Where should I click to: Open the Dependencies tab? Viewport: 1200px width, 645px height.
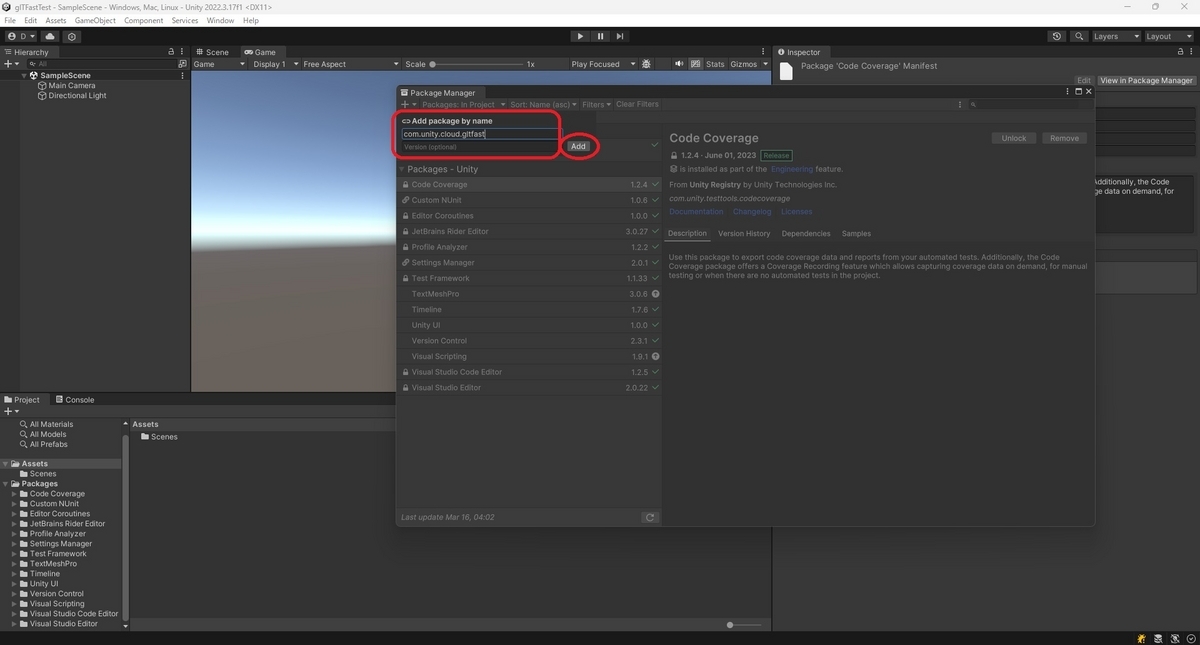click(x=806, y=233)
